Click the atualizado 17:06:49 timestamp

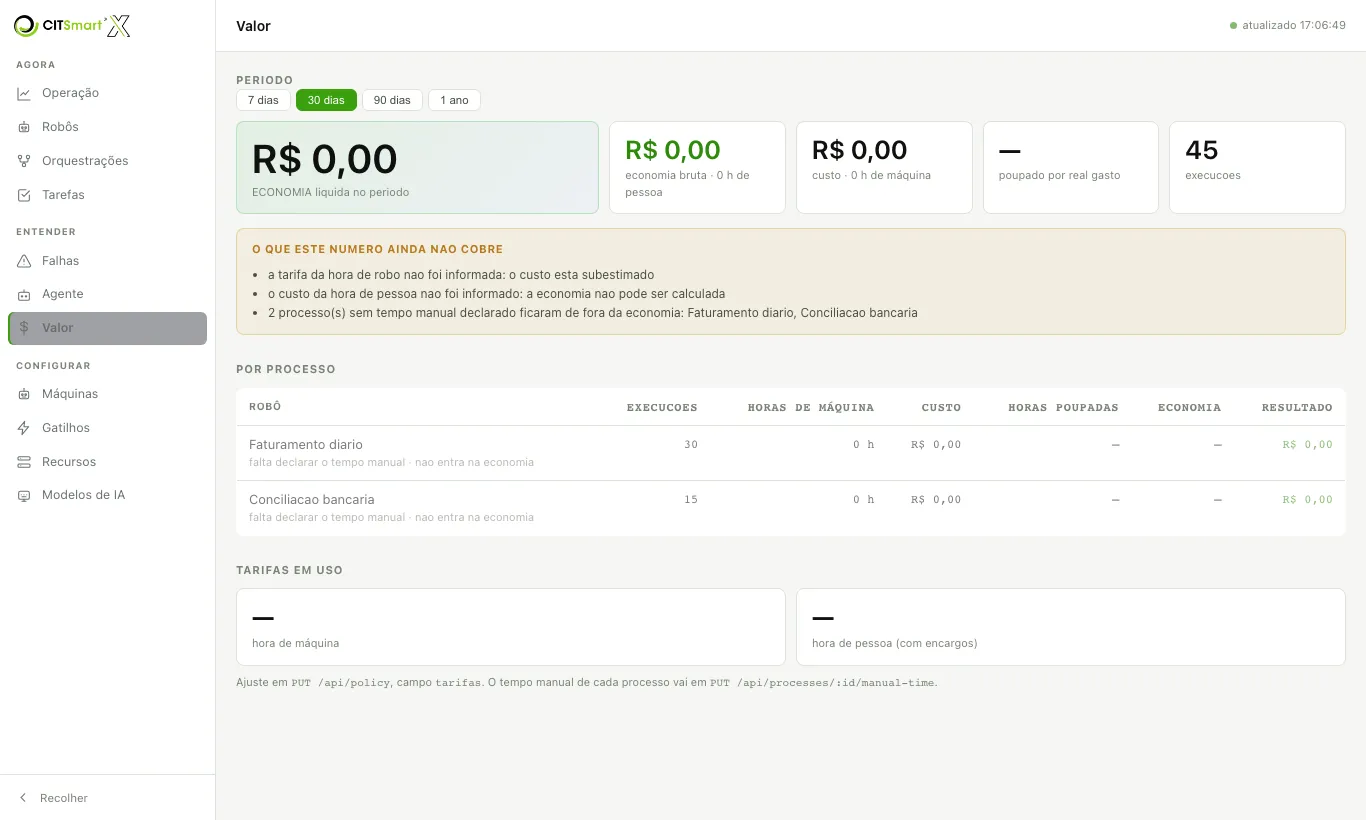(1294, 26)
